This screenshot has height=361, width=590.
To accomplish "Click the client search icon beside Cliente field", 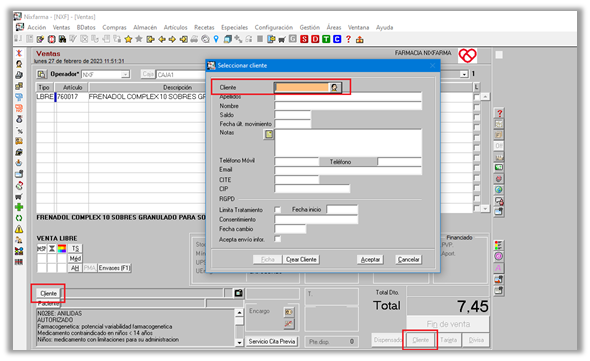I will point(334,87).
